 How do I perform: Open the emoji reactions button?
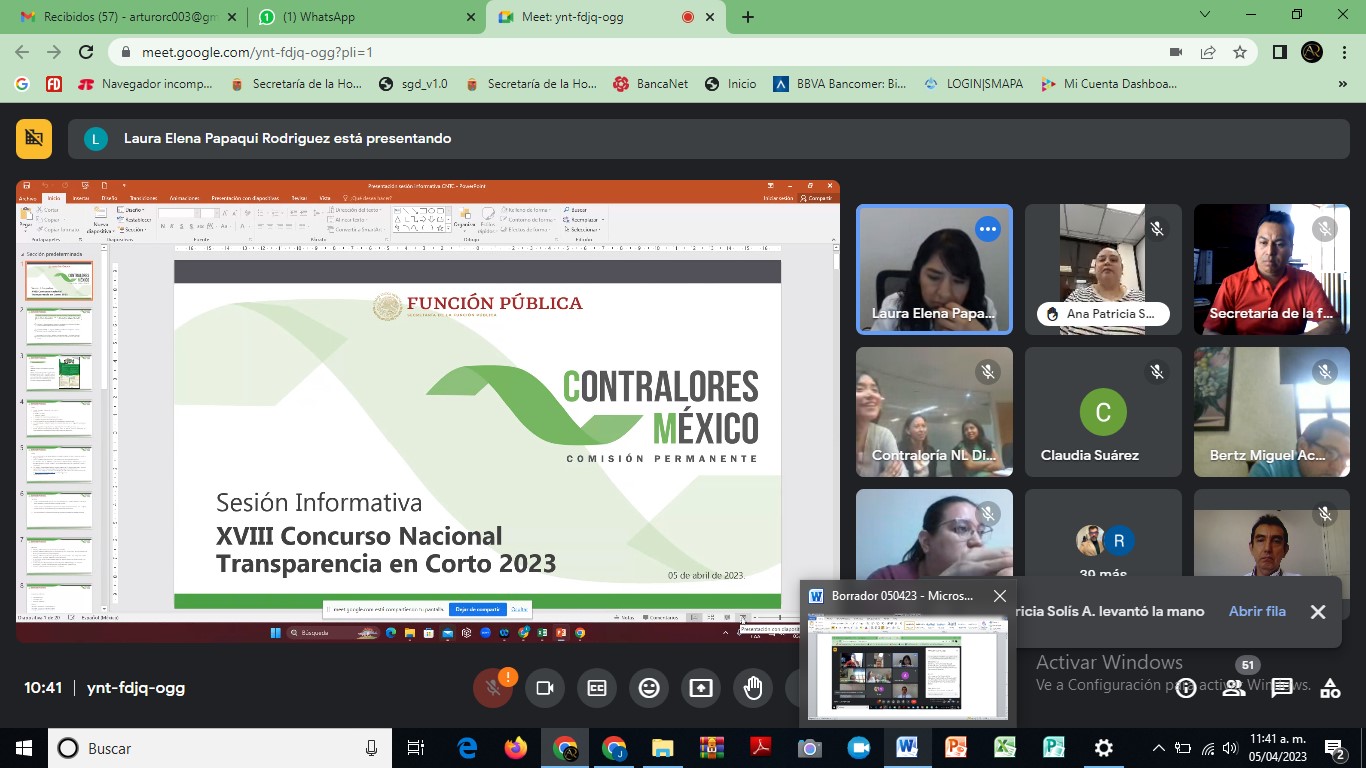[x=649, y=688]
